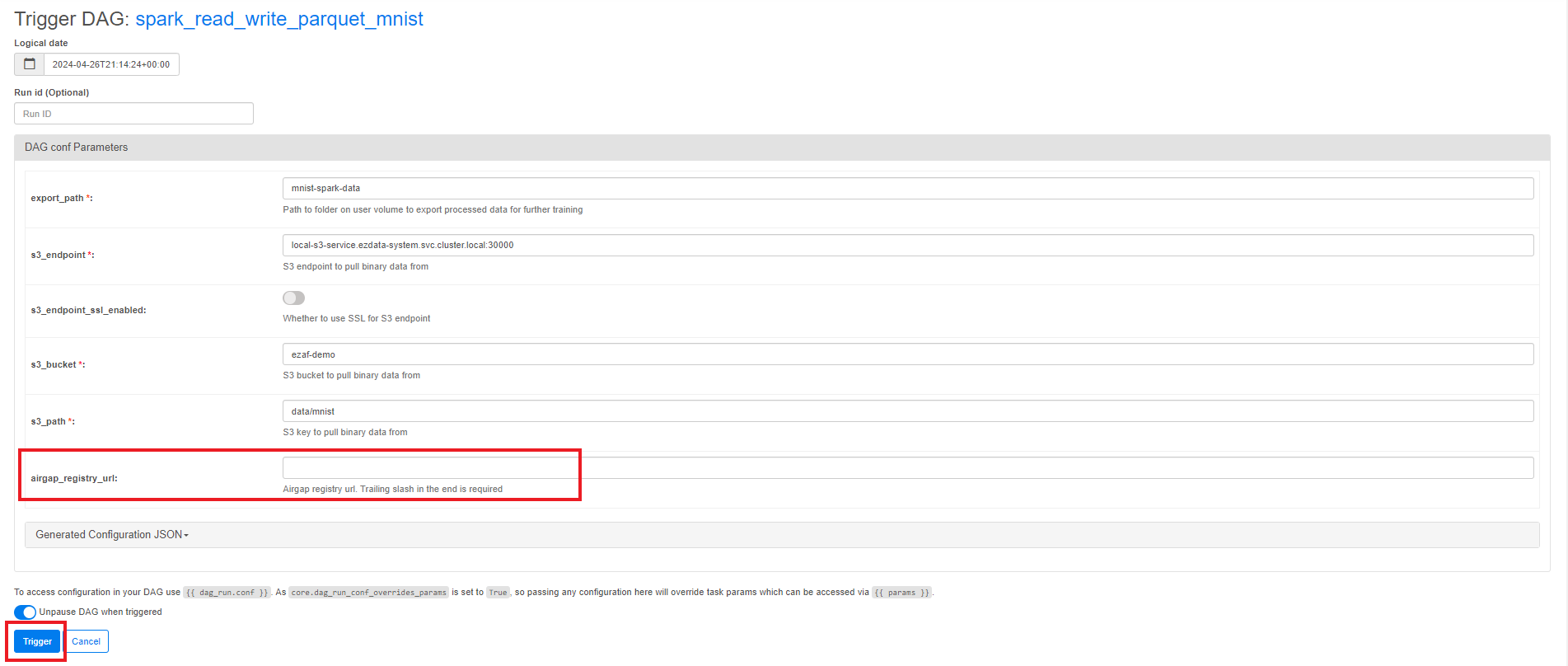Image resolution: width=1568 pixels, height=666 pixels.
Task: Click the airgap_registry_url parameter label
Action: tap(74, 478)
